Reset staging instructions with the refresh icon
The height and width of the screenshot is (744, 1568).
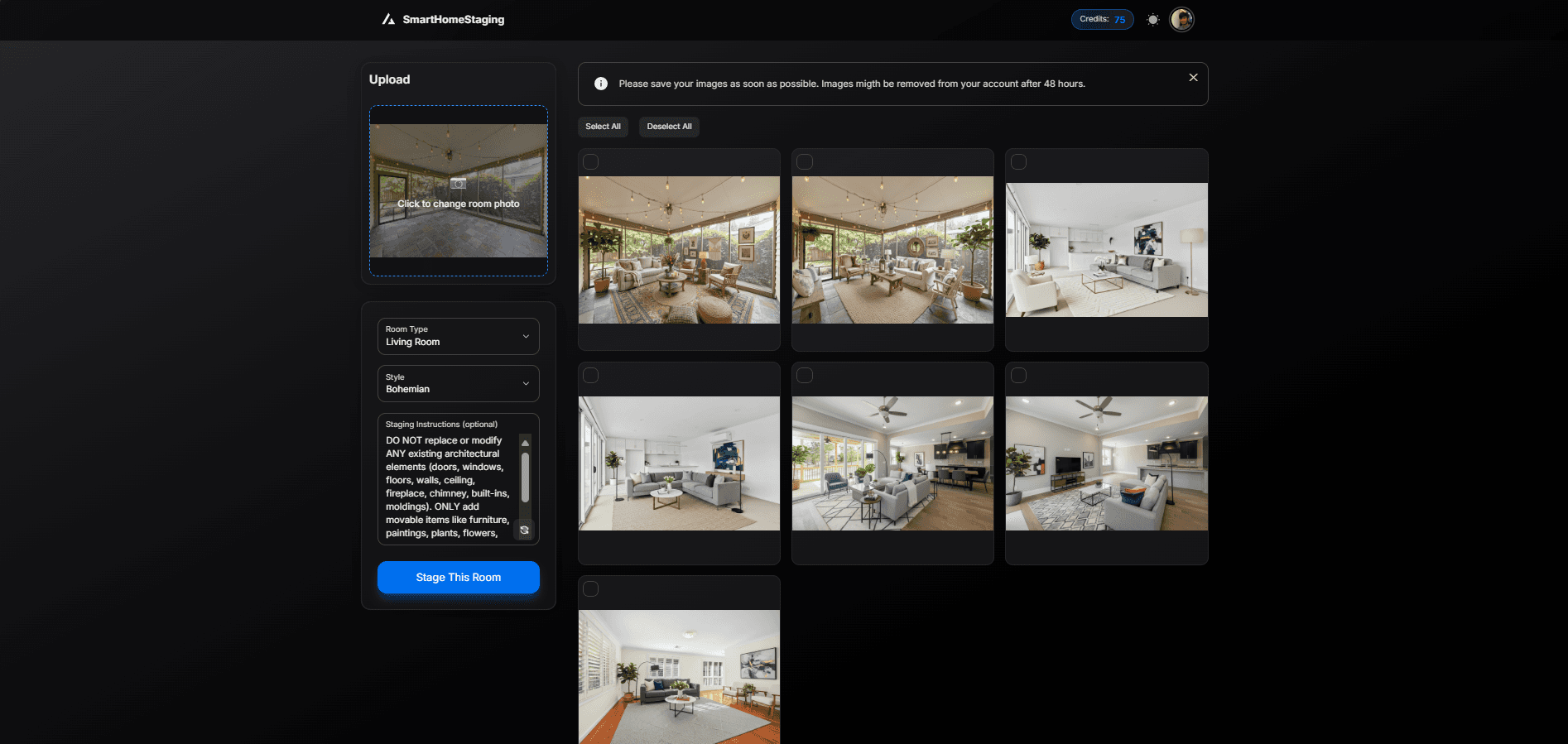[524, 530]
